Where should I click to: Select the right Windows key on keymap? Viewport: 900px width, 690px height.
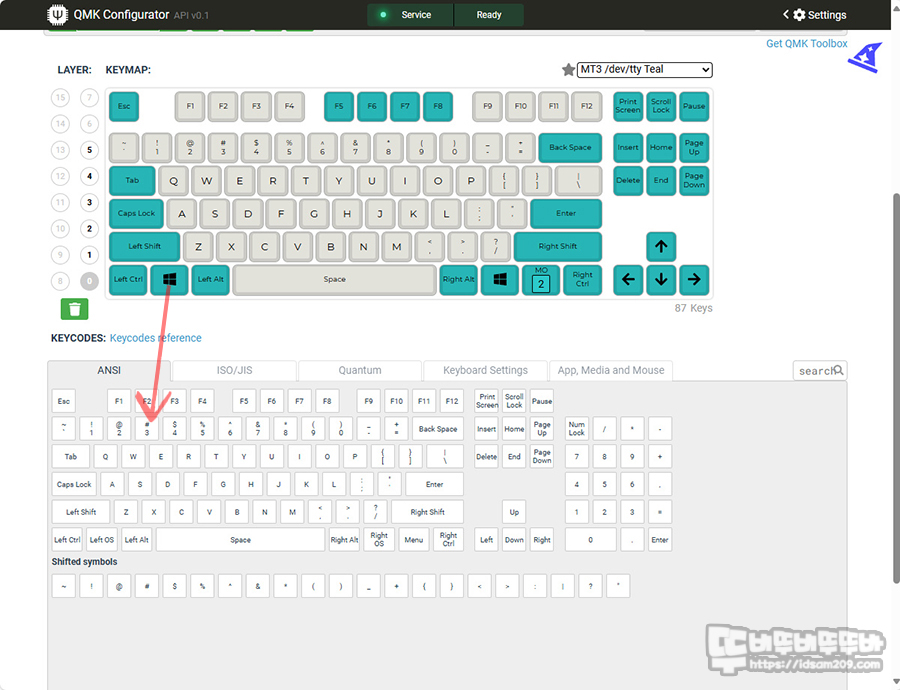500,280
